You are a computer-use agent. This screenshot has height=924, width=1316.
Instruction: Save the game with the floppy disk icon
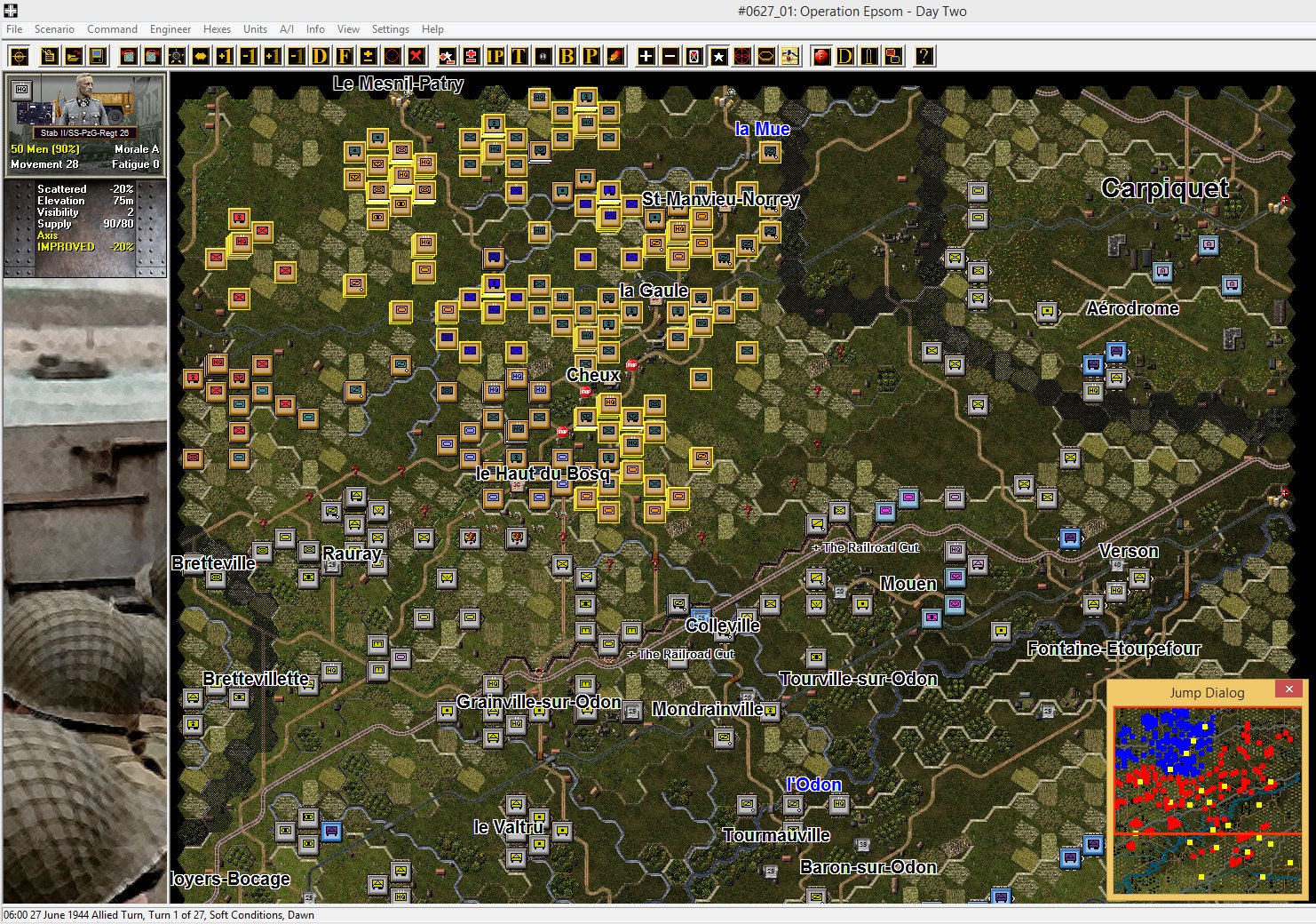98,56
